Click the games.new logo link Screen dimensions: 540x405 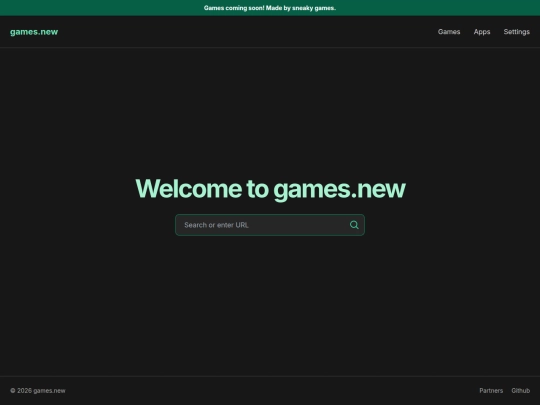click(x=34, y=32)
